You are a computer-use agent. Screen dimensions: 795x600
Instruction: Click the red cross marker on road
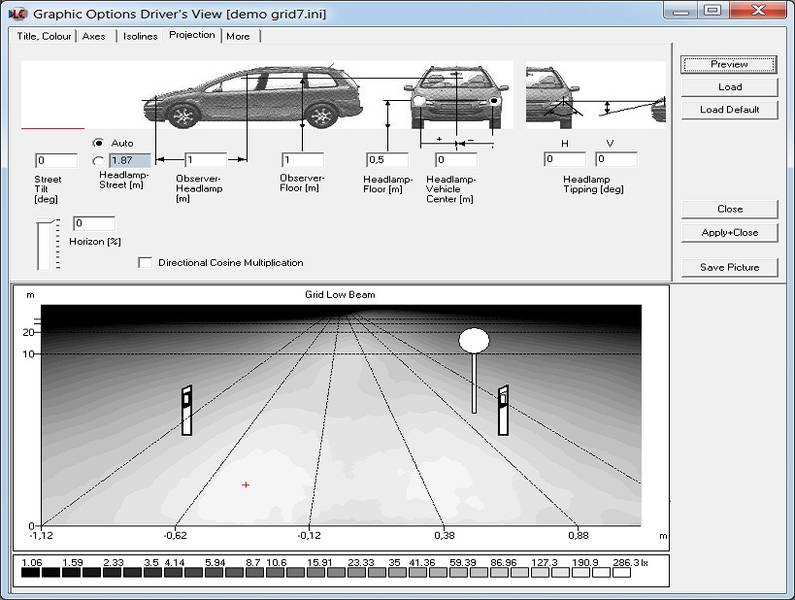[x=245, y=485]
